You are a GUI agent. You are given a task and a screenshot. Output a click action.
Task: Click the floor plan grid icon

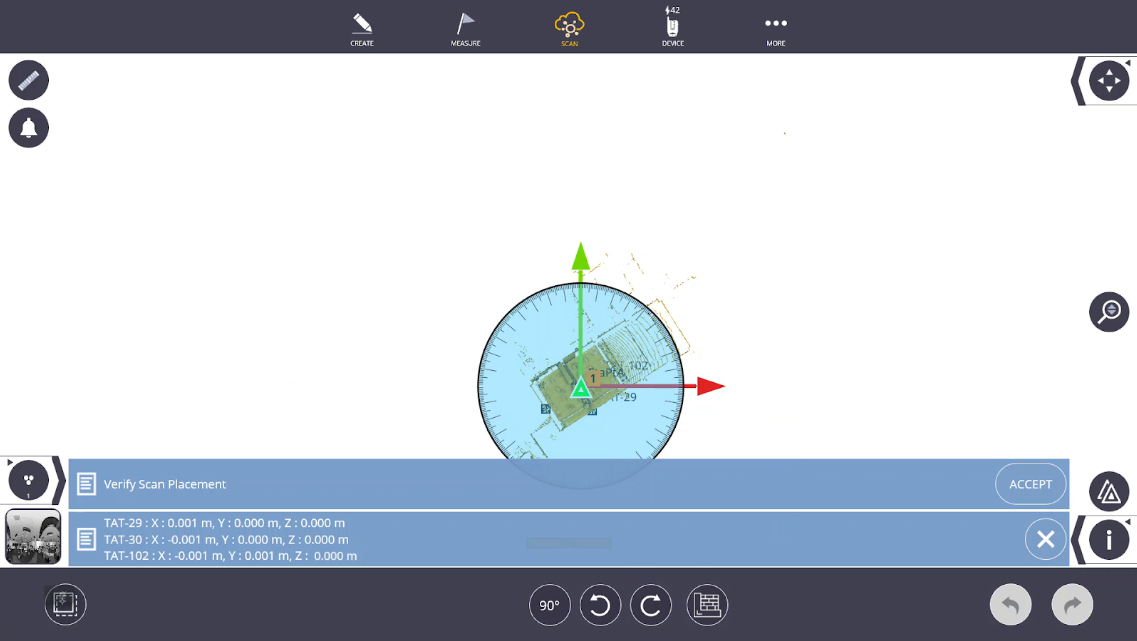click(x=707, y=605)
